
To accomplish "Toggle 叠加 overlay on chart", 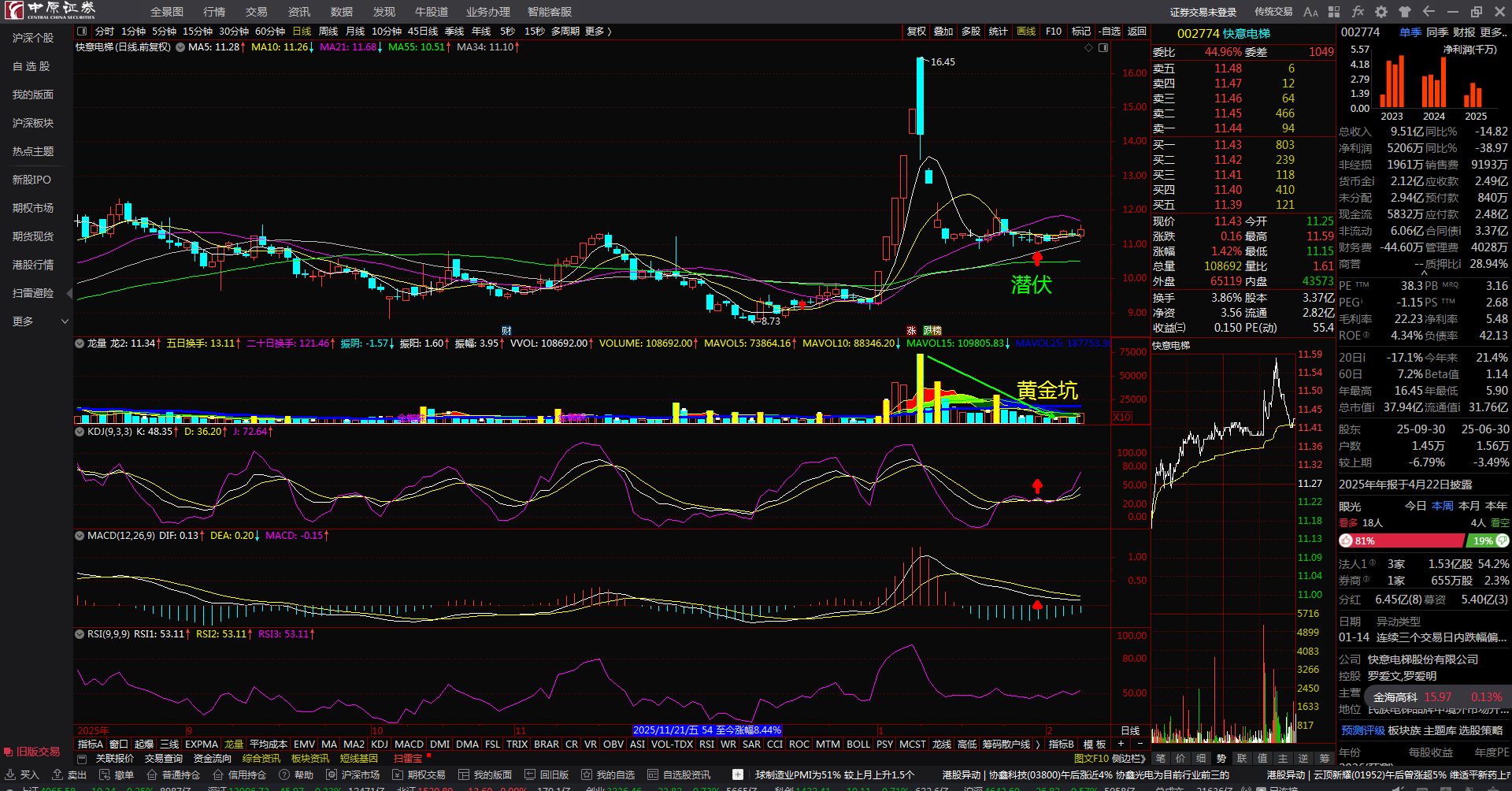I will pyautogui.click(x=943, y=32).
